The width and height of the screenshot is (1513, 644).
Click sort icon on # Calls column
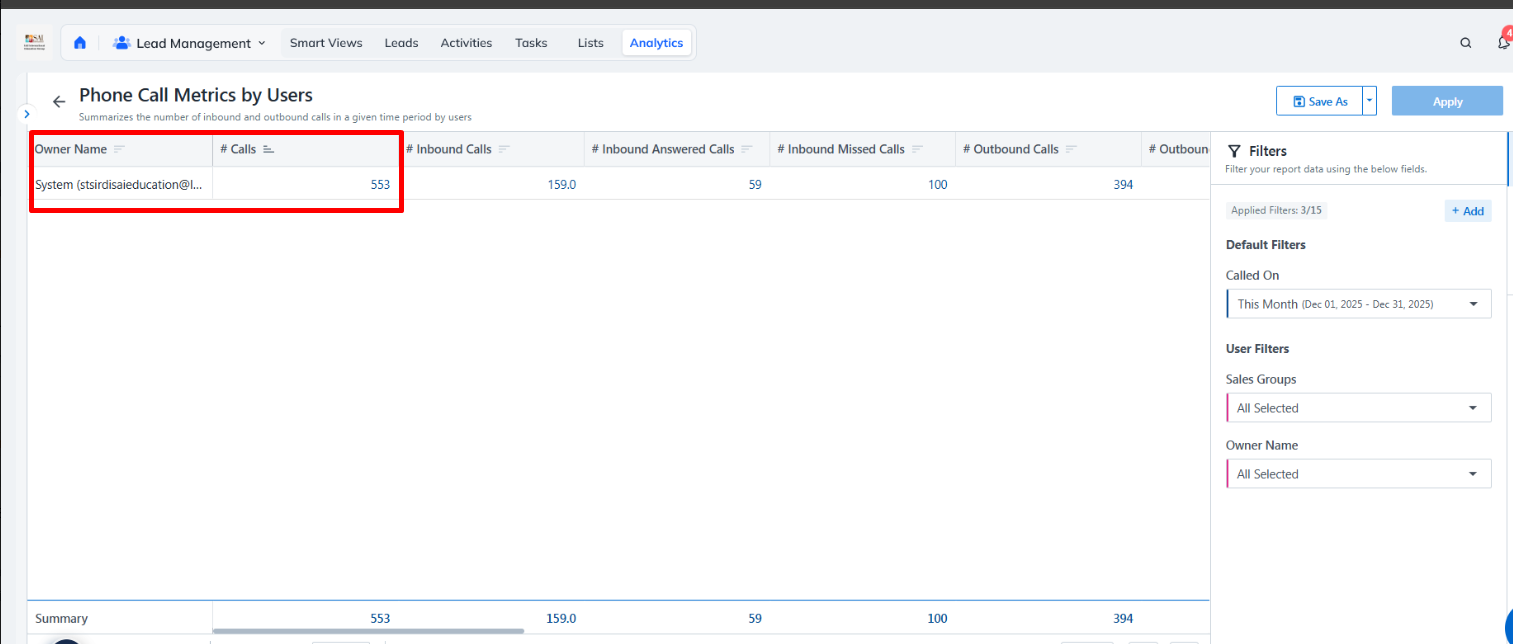(268, 149)
